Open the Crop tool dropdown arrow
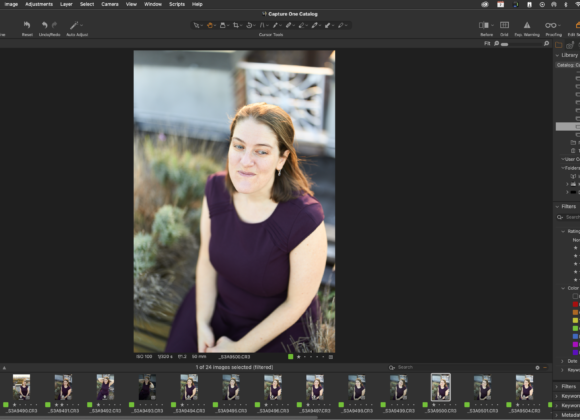Screen dimensions: 580x420 [241, 26]
